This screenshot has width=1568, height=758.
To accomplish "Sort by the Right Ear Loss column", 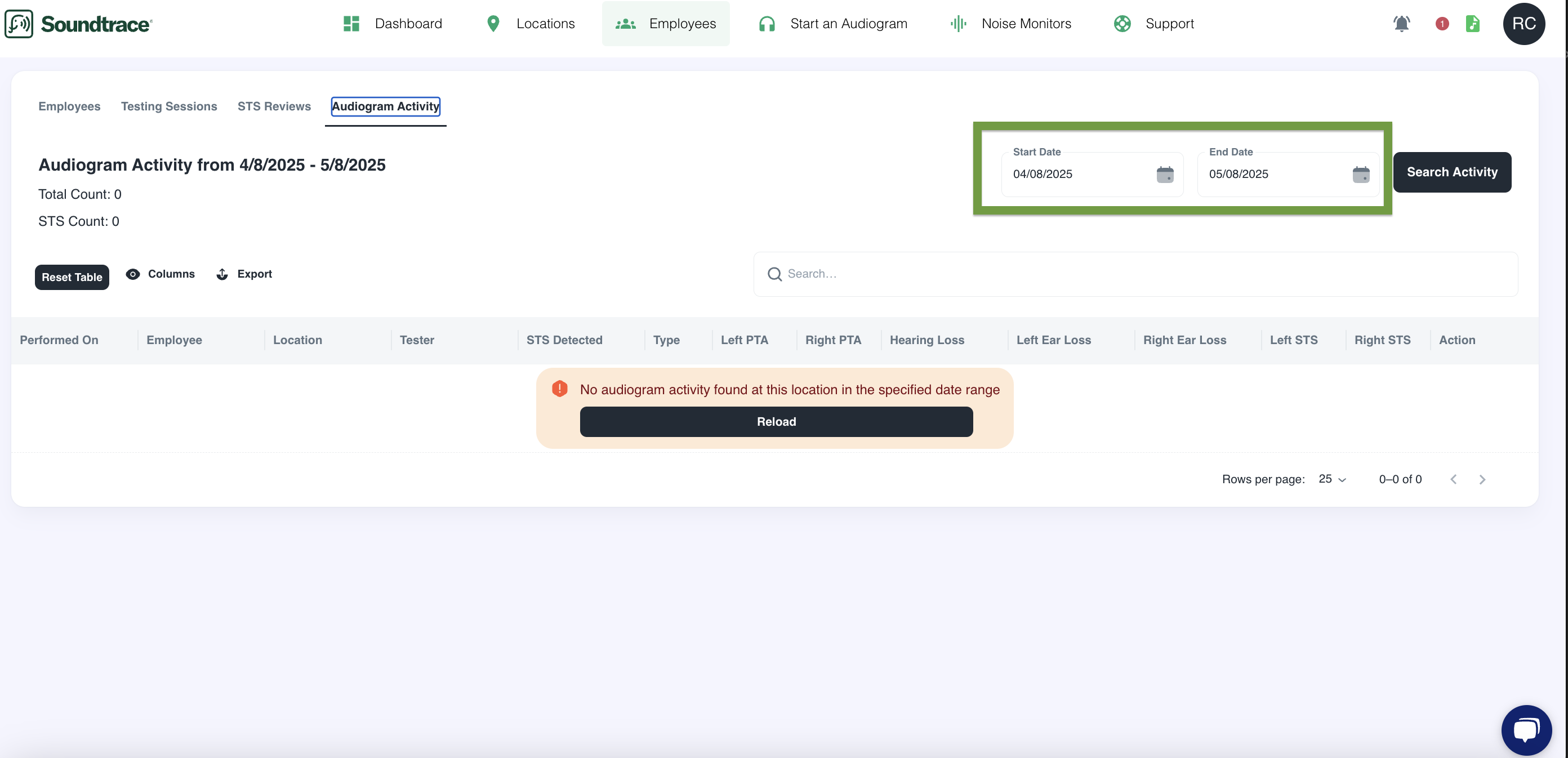I will coord(1184,340).
